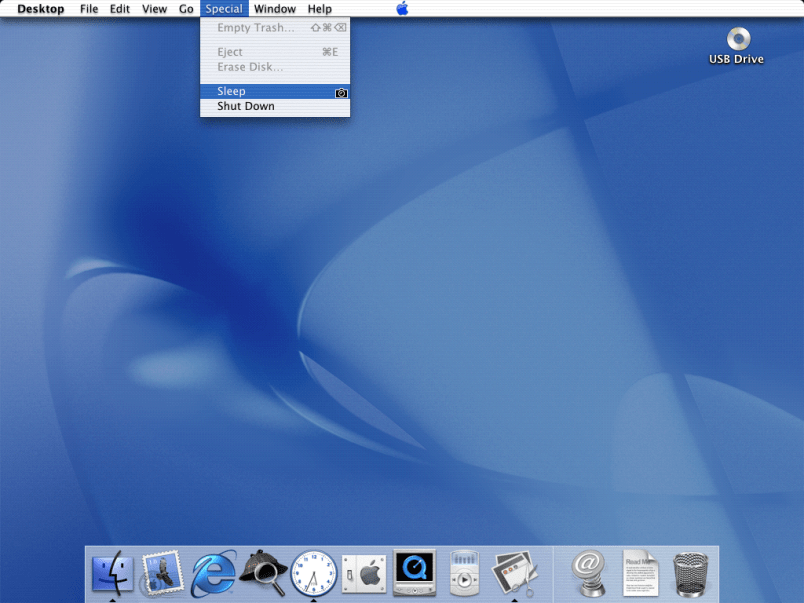This screenshot has height=603, width=804.
Task: Choose Sleep from the Special menu
Action: tap(231, 91)
